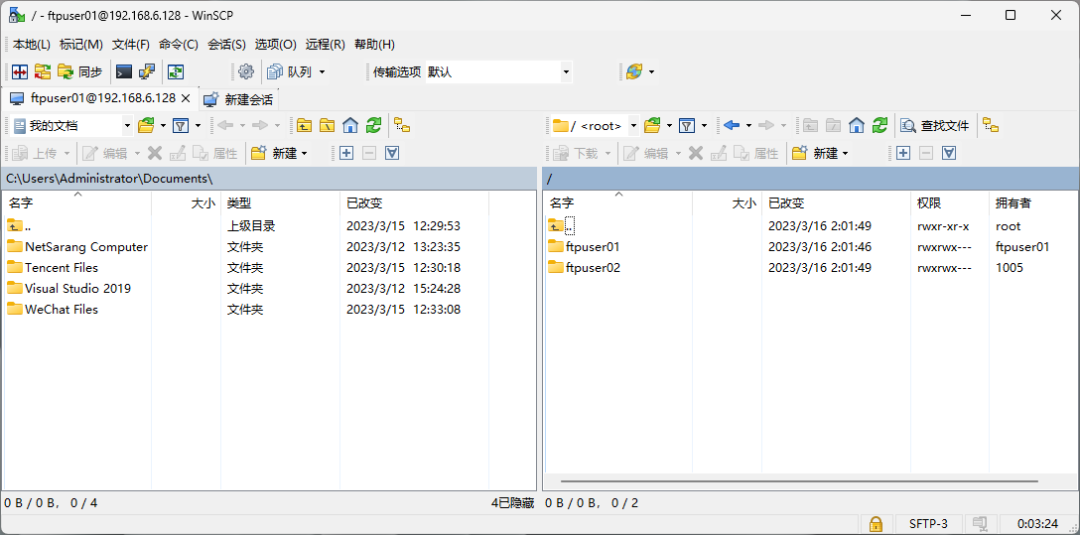Click the local panel 新建 button
The width and height of the screenshot is (1080, 535).
pyautogui.click(x=279, y=154)
